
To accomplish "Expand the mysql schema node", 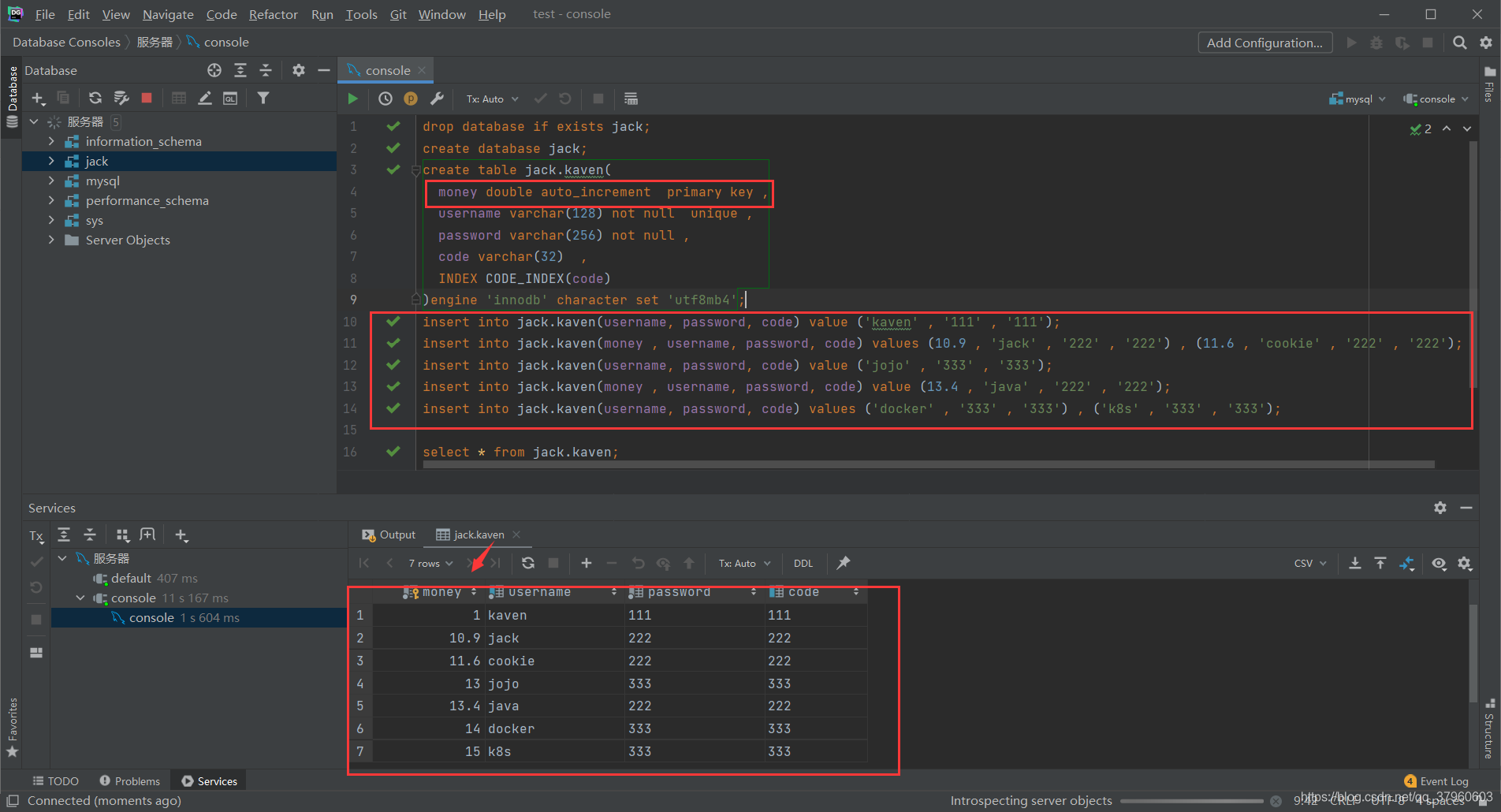I will (52, 181).
